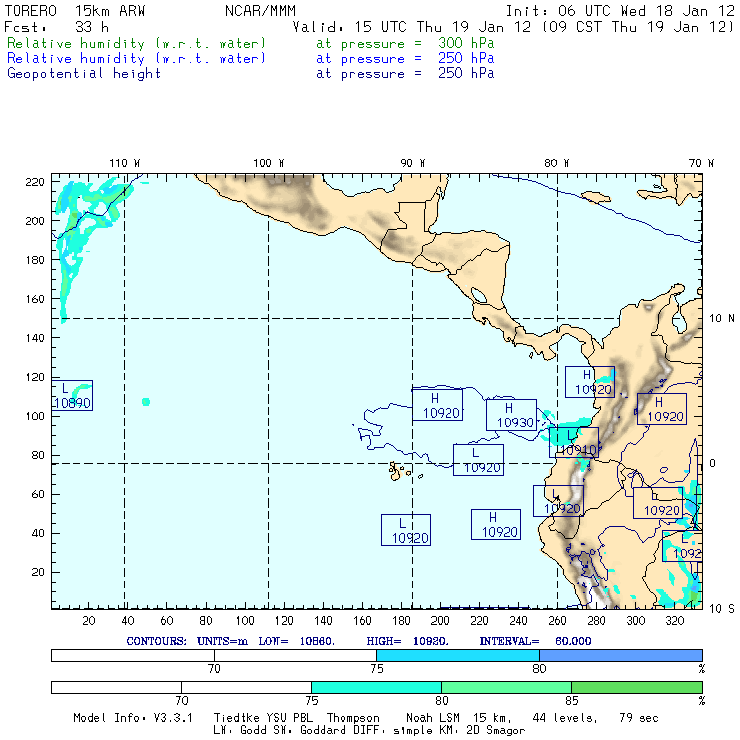Click the '79 sec' timestep text

click(x=639, y=718)
